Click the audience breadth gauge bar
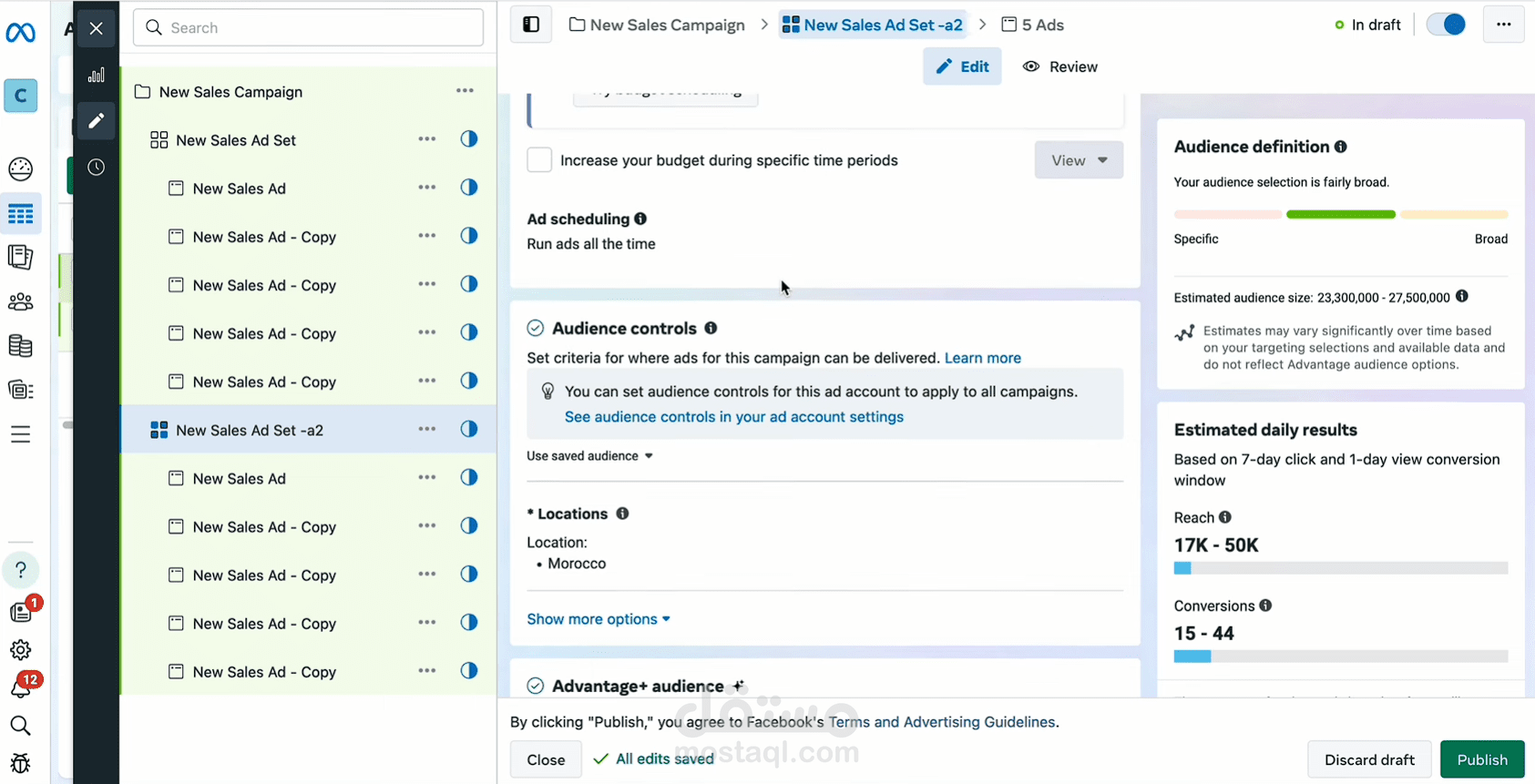The image size is (1535, 784). (x=1341, y=215)
